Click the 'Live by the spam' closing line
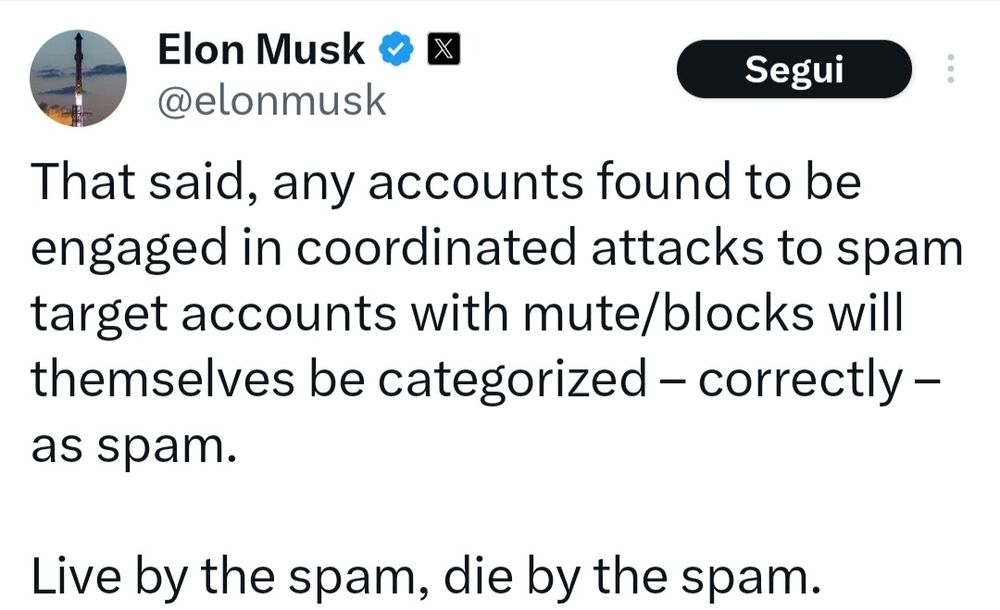 [426, 576]
